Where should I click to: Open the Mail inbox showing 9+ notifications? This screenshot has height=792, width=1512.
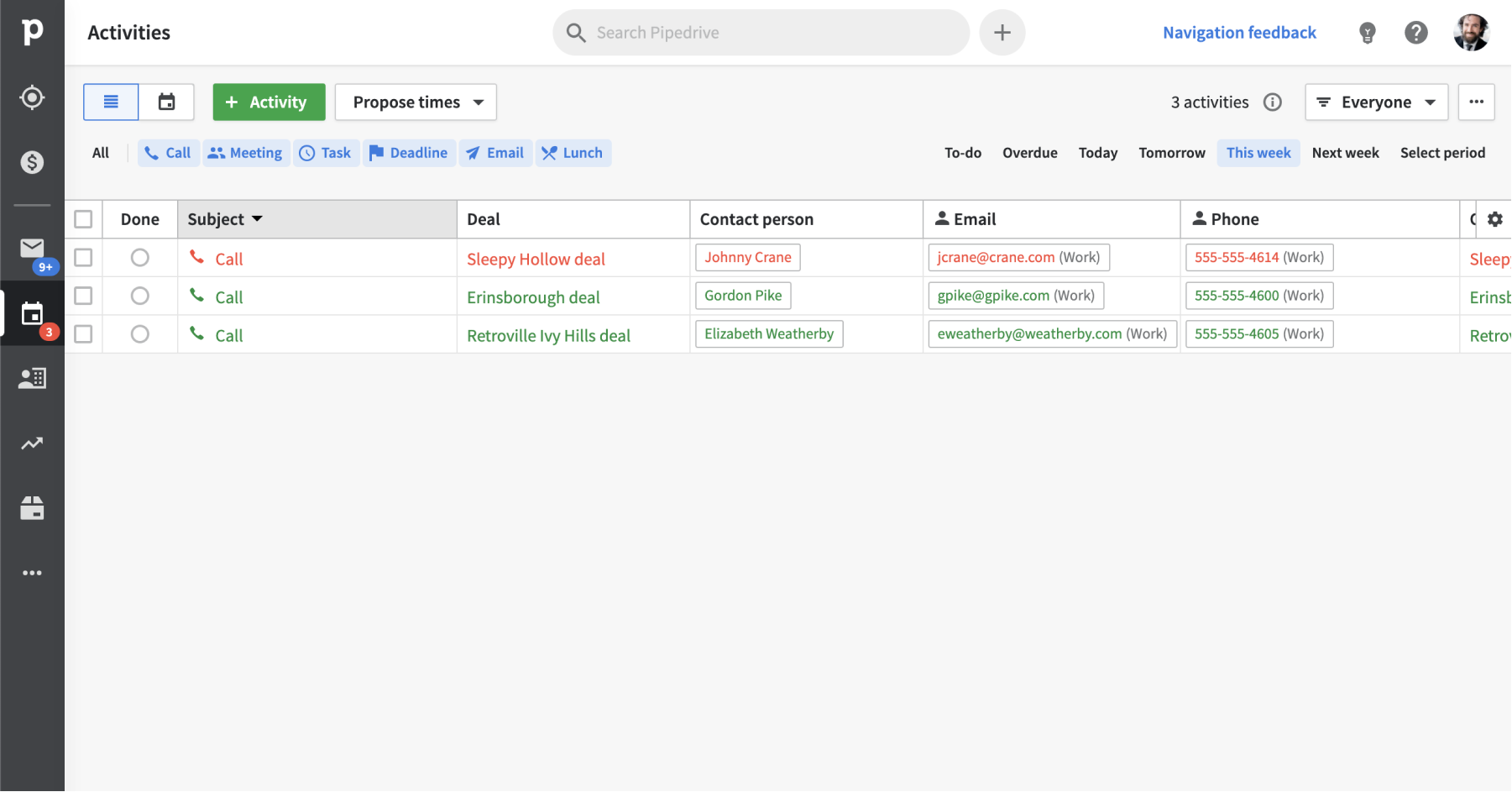(32, 249)
